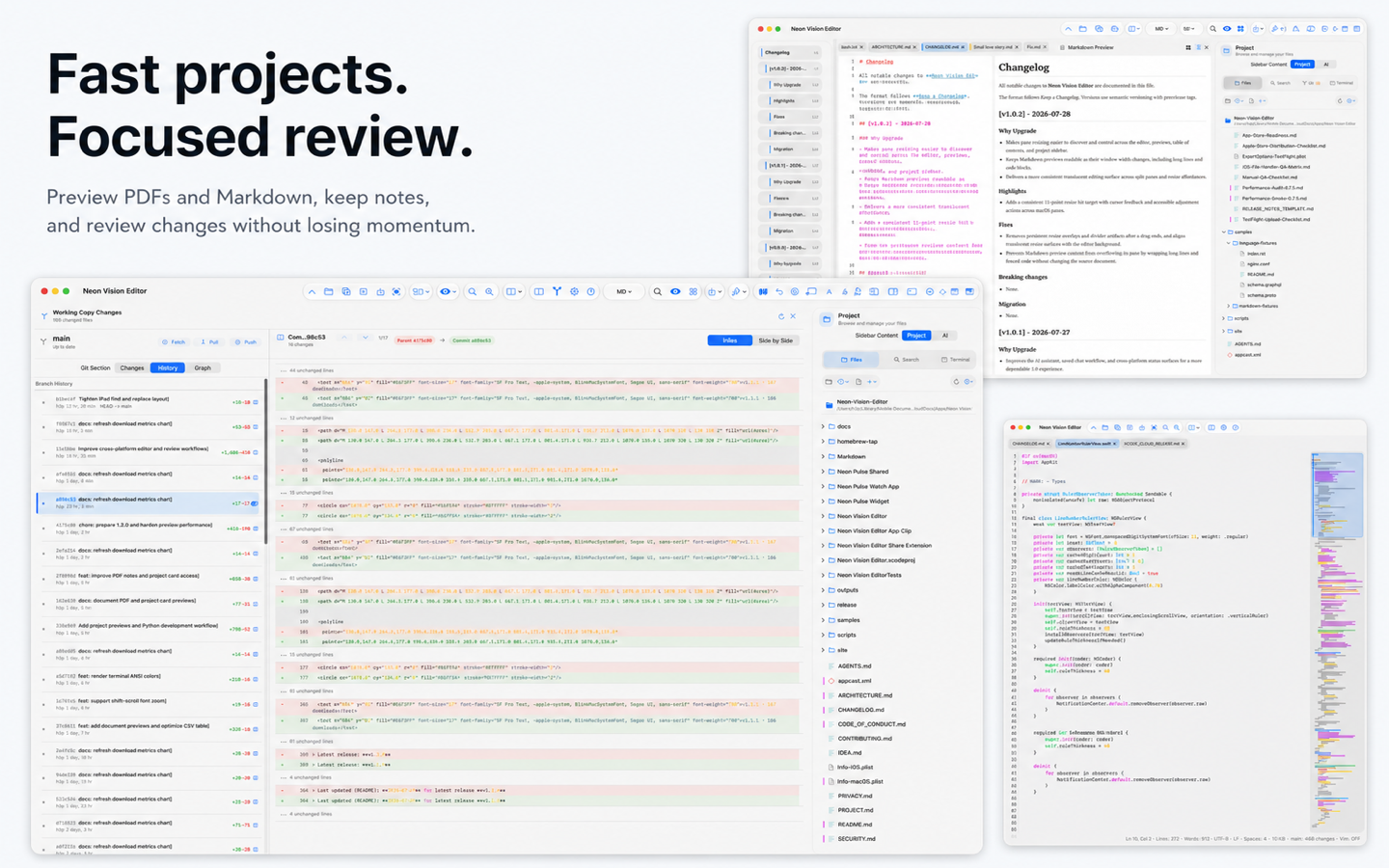Click the settings gear icon in front toolbar

(x=574, y=291)
